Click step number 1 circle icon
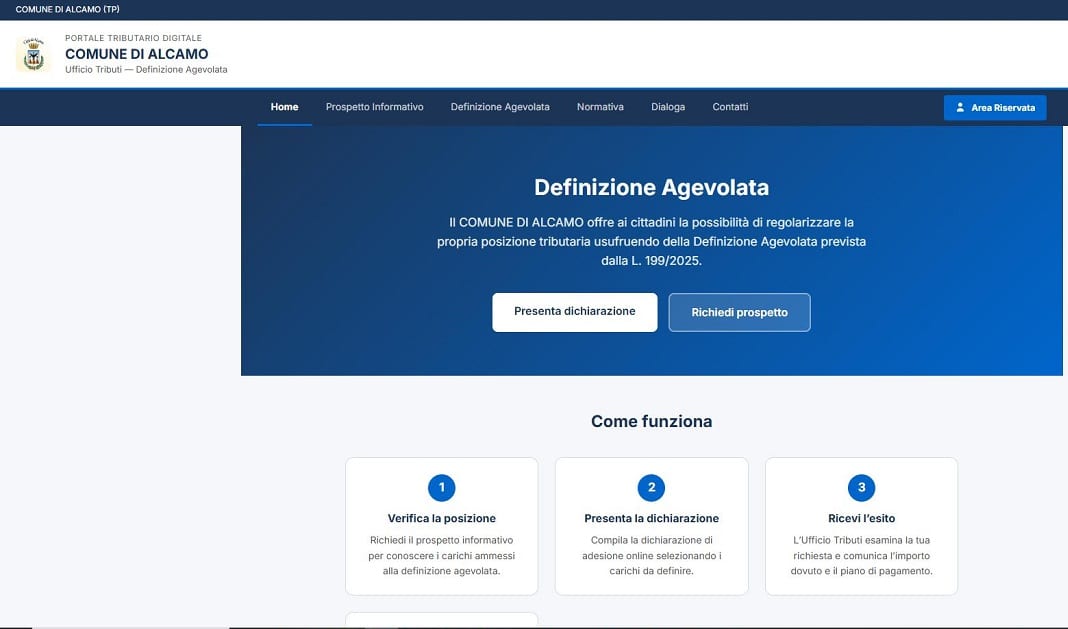The width and height of the screenshot is (1068, 629). pos(441,487)
